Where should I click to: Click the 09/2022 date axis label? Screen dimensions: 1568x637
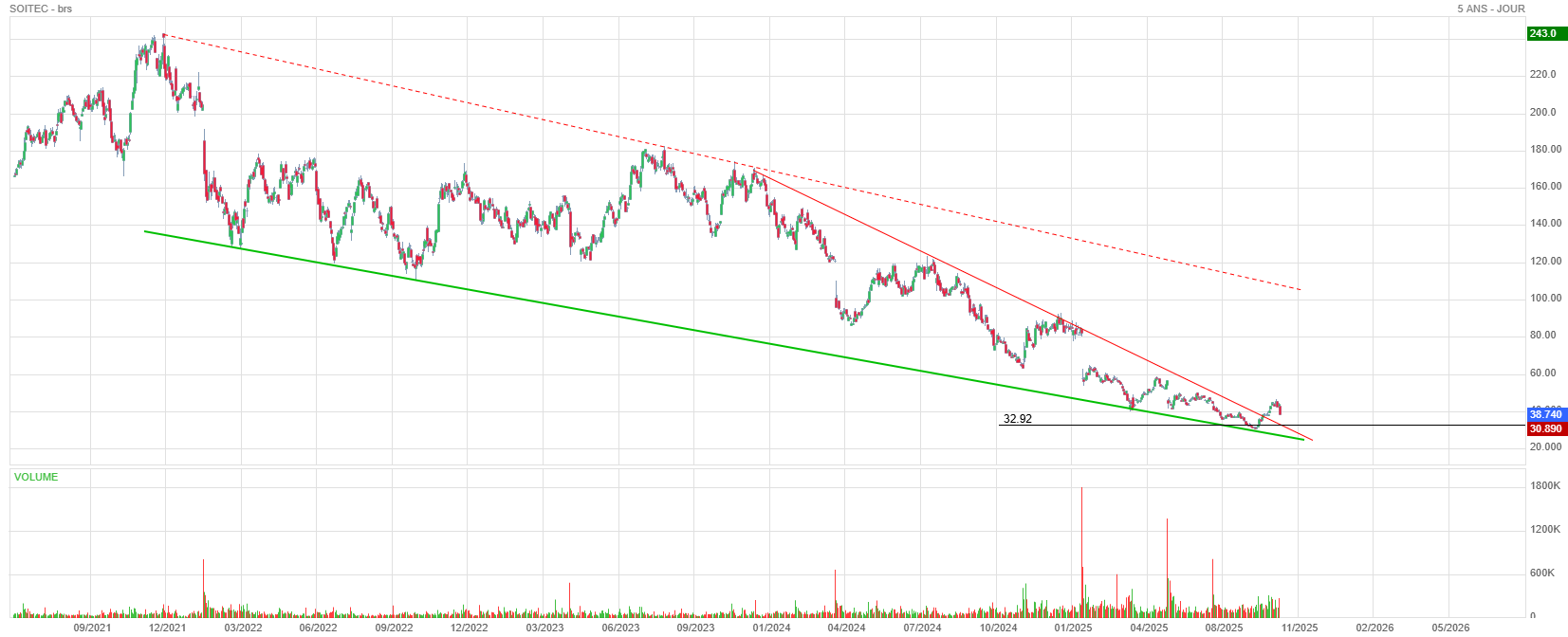(394, 628)
